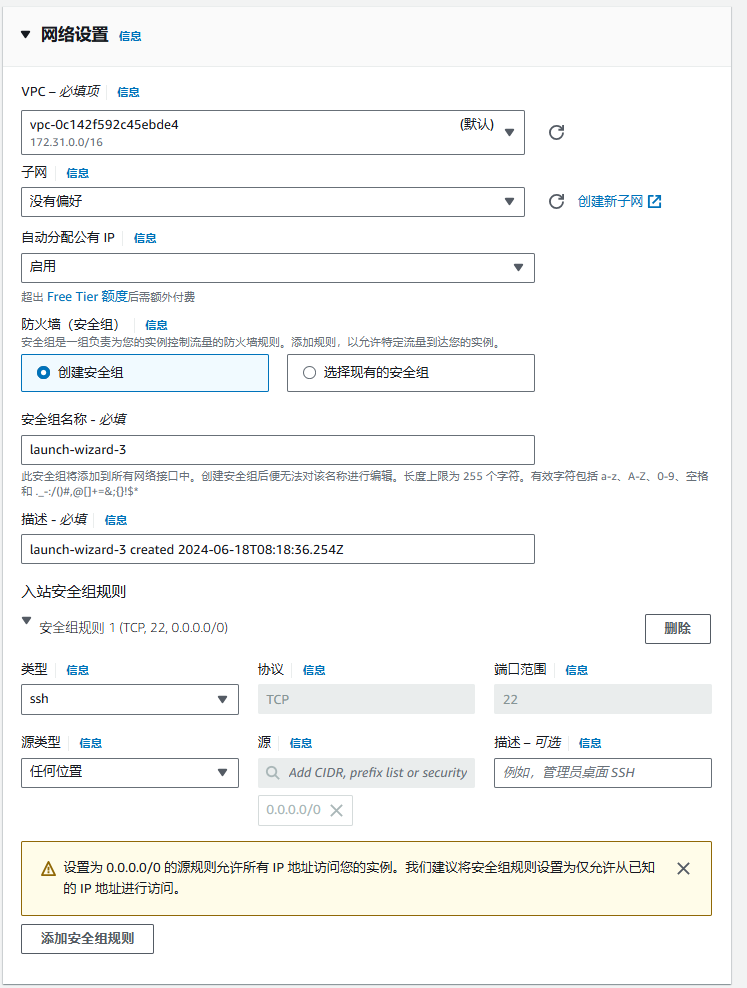
Task: Click the refresh icon next to VPC dropdown
Action: [x=557, y=132]
